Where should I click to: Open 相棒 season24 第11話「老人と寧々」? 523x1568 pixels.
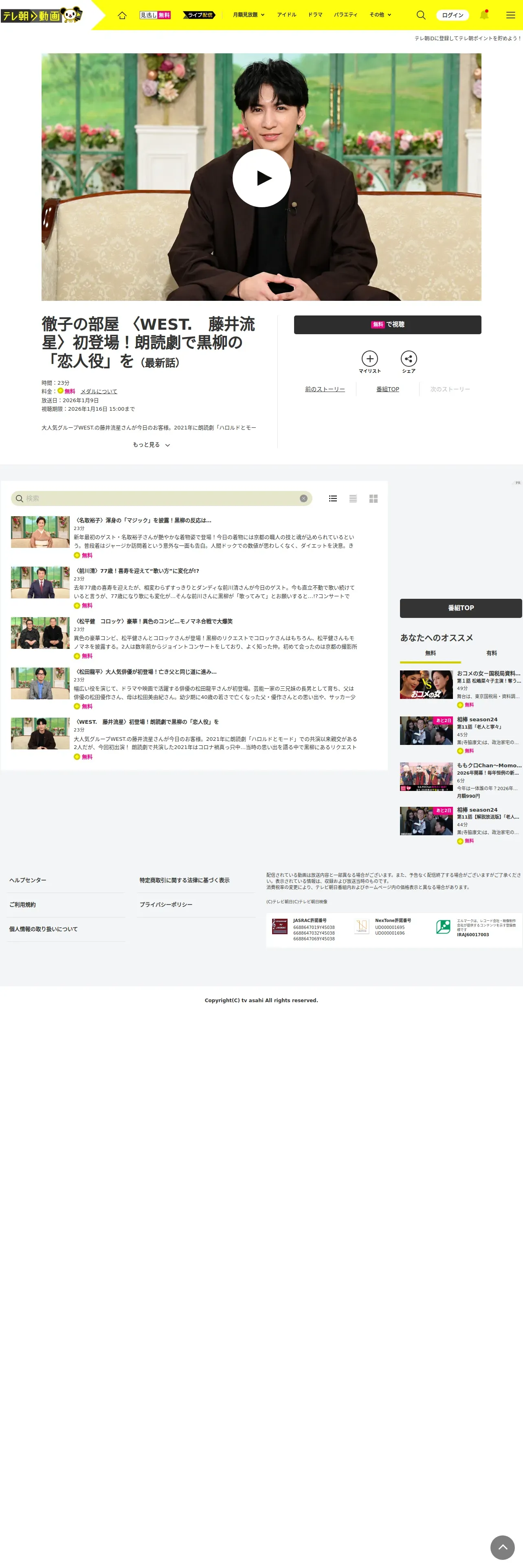[461, 735]
